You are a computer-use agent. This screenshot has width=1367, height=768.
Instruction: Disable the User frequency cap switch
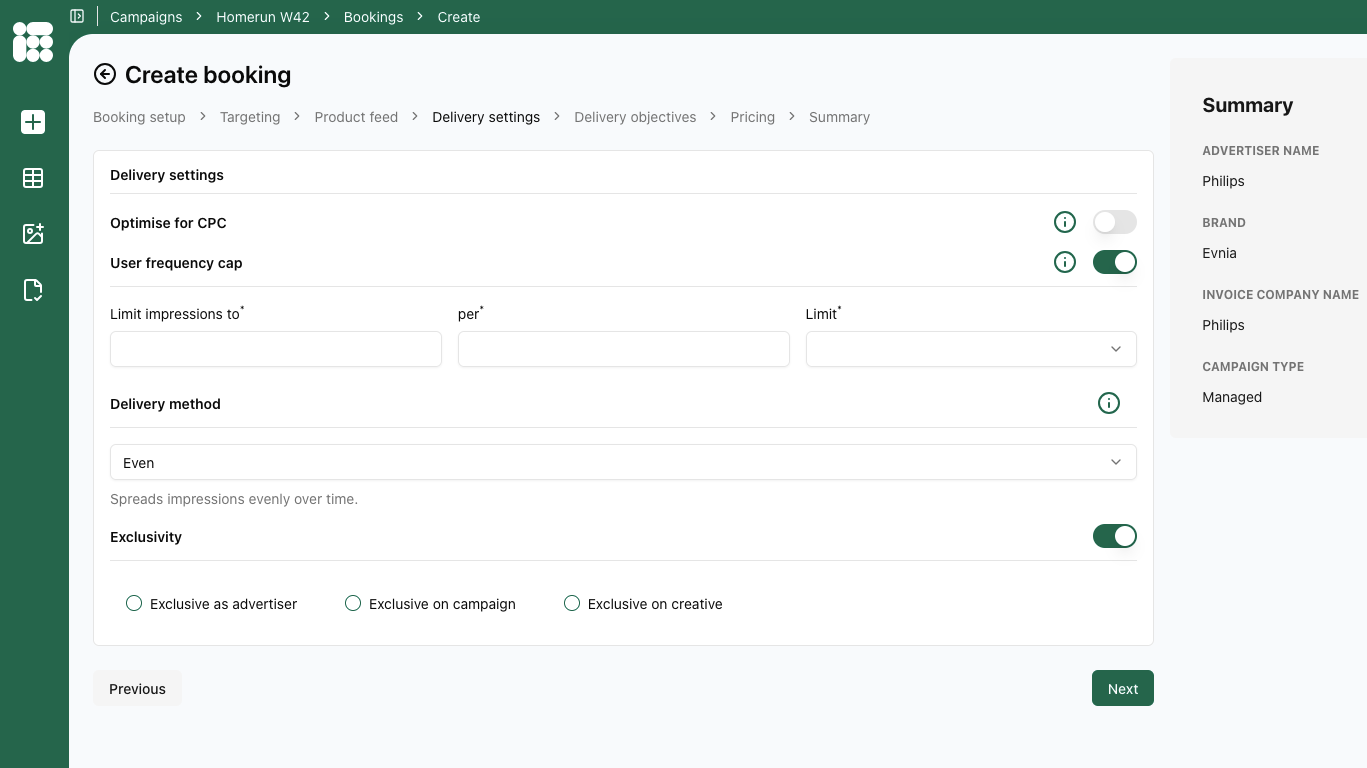click(1115, 262)
